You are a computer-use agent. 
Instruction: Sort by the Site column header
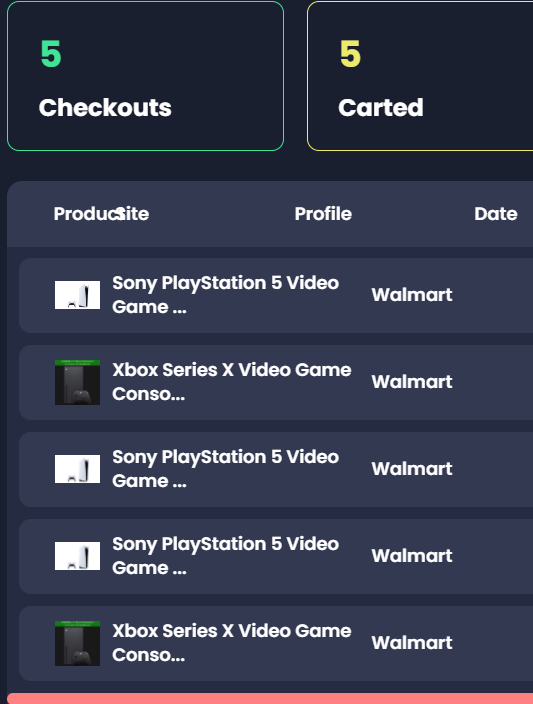pyautogui.click(x=133, y=214)
